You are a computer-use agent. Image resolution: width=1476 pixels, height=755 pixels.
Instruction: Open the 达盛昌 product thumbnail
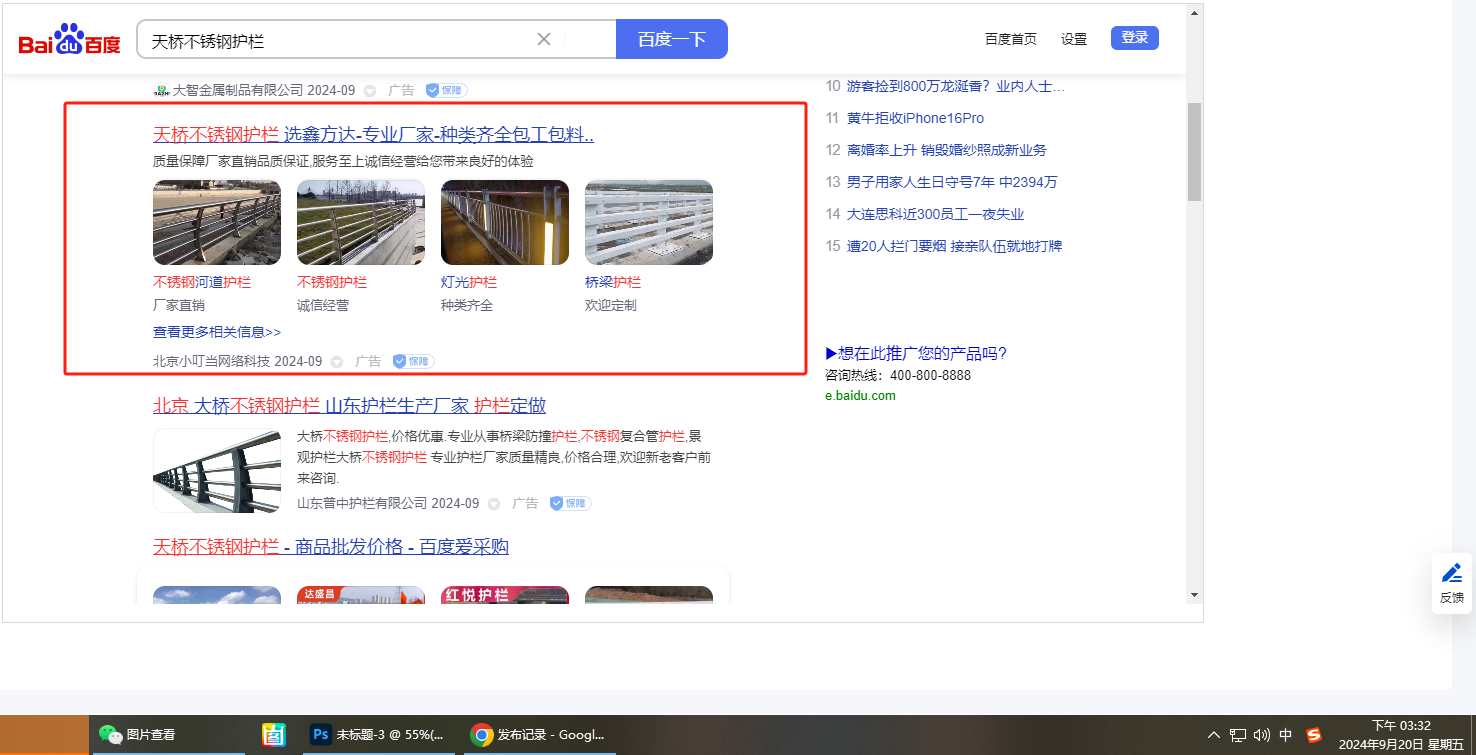click(x=361, y=595)
